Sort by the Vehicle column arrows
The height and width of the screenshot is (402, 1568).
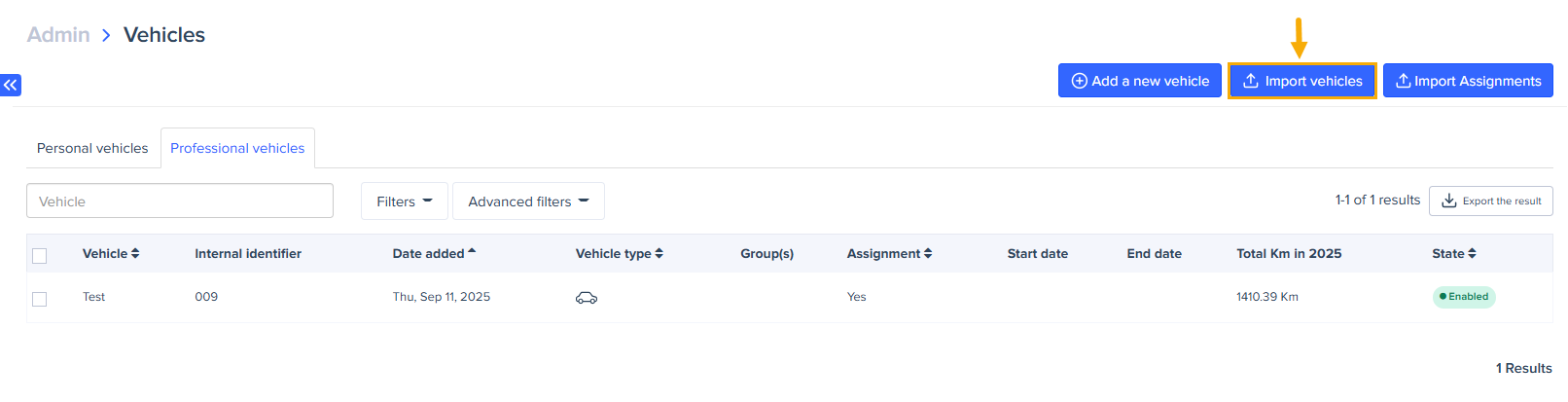click(135, 254)
